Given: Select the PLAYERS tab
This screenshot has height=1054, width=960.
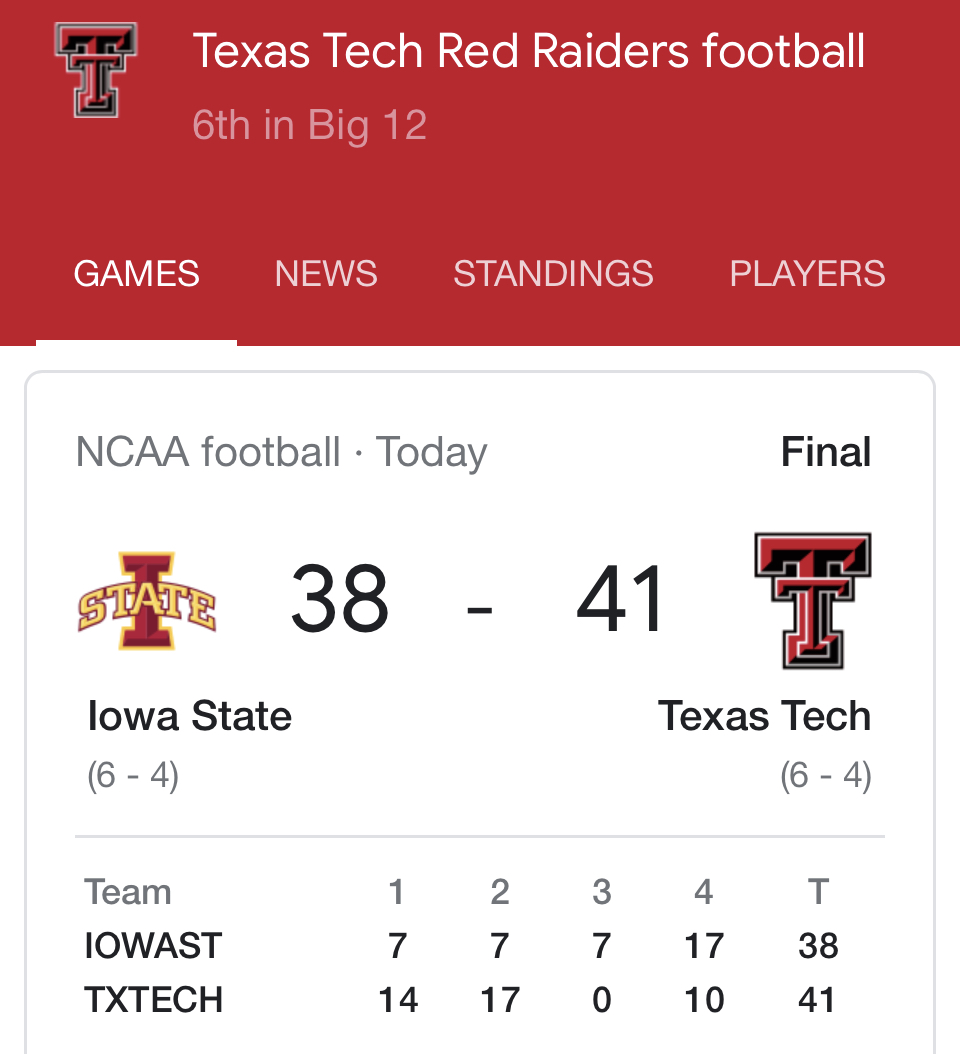Looking at the screenshot, I should (x=807, y=274).
